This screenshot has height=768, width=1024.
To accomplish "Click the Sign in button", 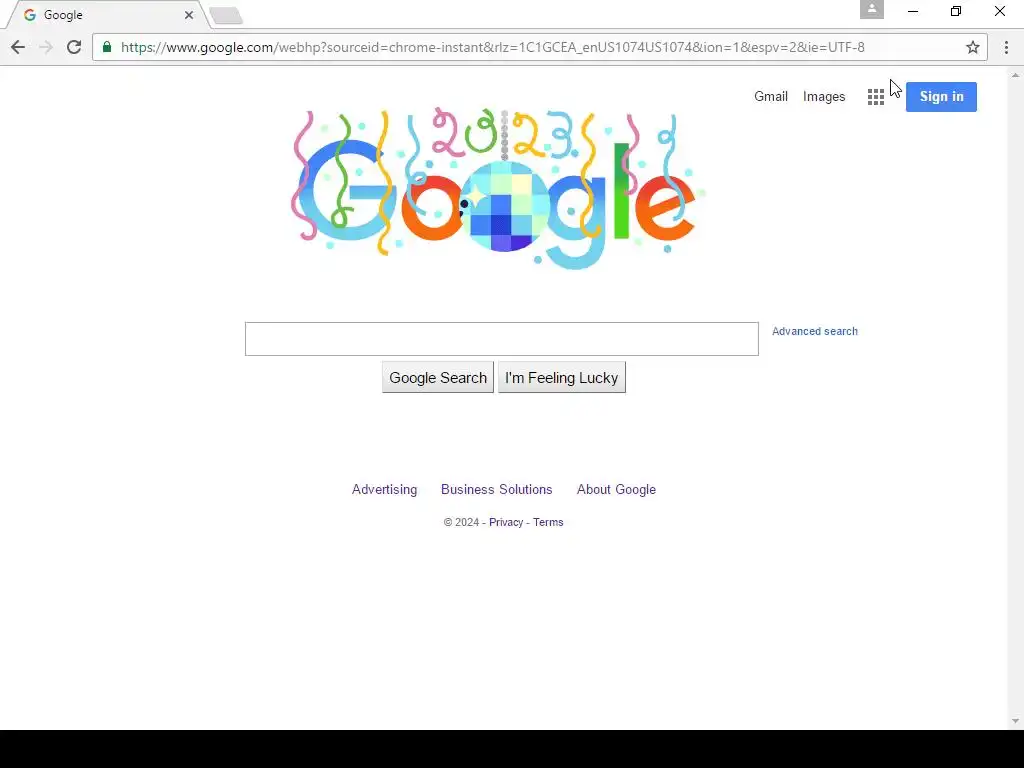I will pyautogui.click(x=941, y=97).
